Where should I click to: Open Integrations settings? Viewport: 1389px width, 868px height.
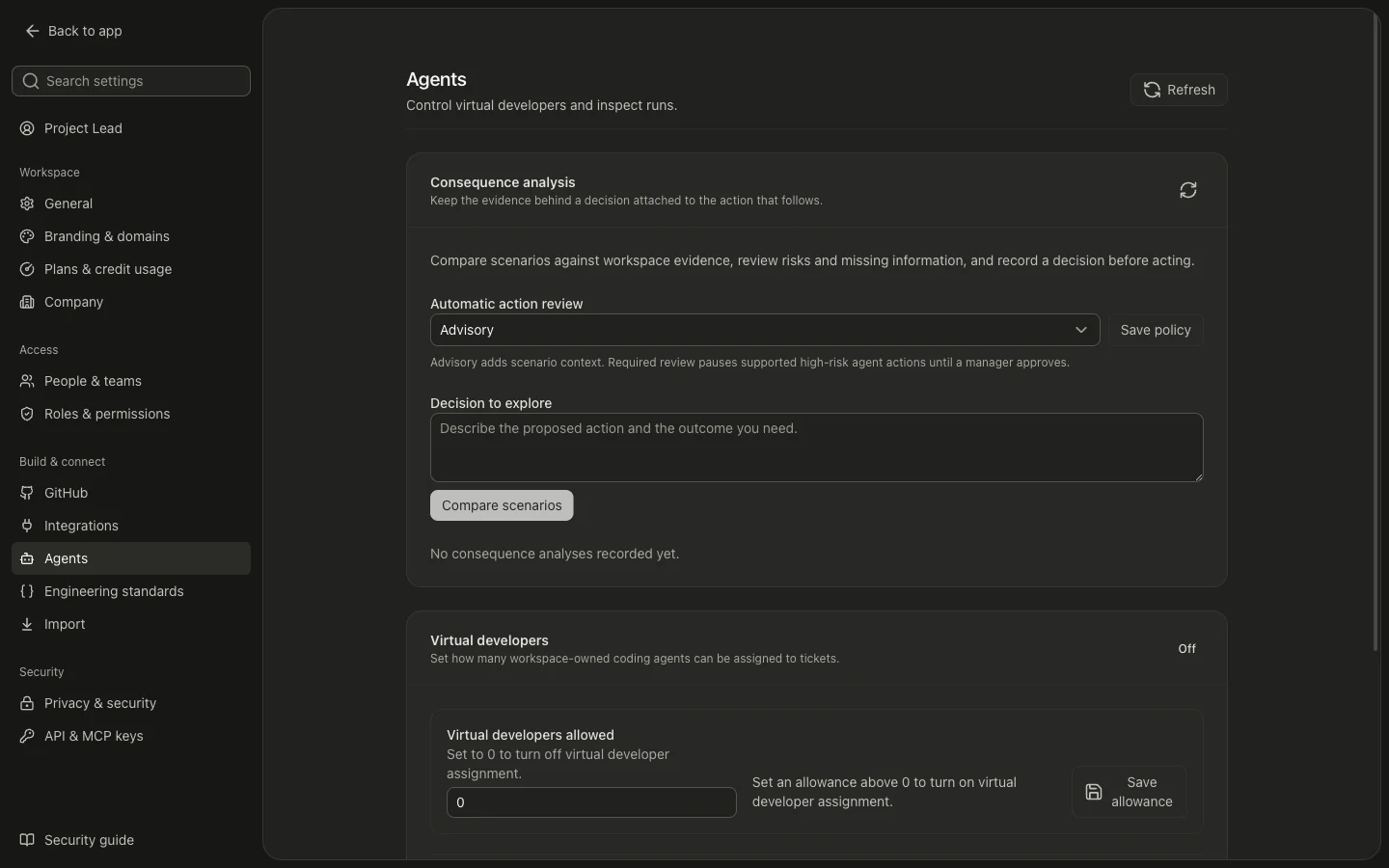coord(131,526)
